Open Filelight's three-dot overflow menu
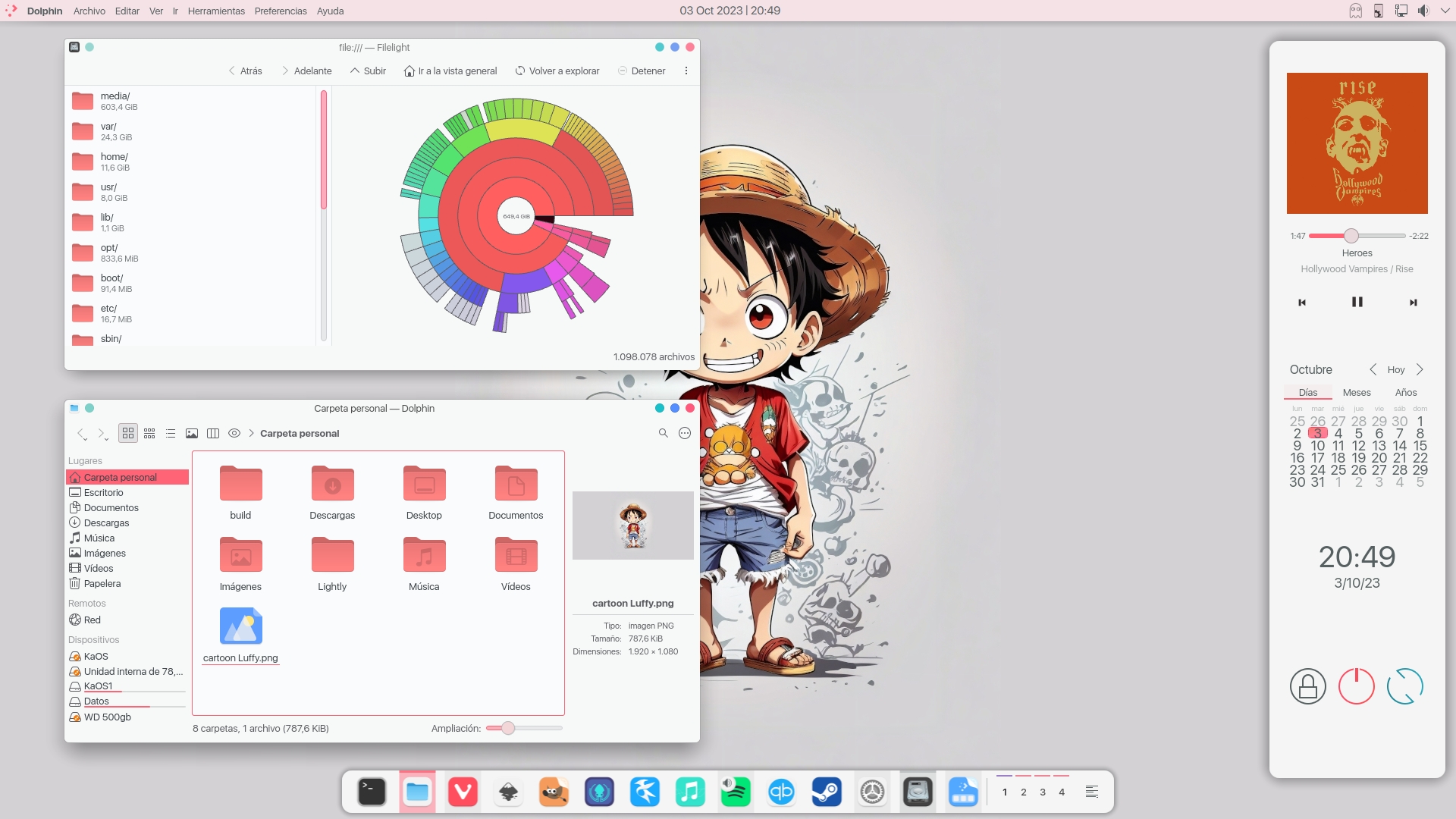This screenshot has width=1456, height=819. (686, 71)
